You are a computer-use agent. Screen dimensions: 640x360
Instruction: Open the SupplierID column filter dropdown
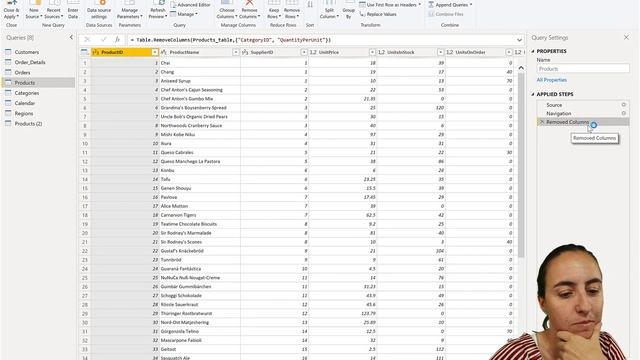[304, 52]
